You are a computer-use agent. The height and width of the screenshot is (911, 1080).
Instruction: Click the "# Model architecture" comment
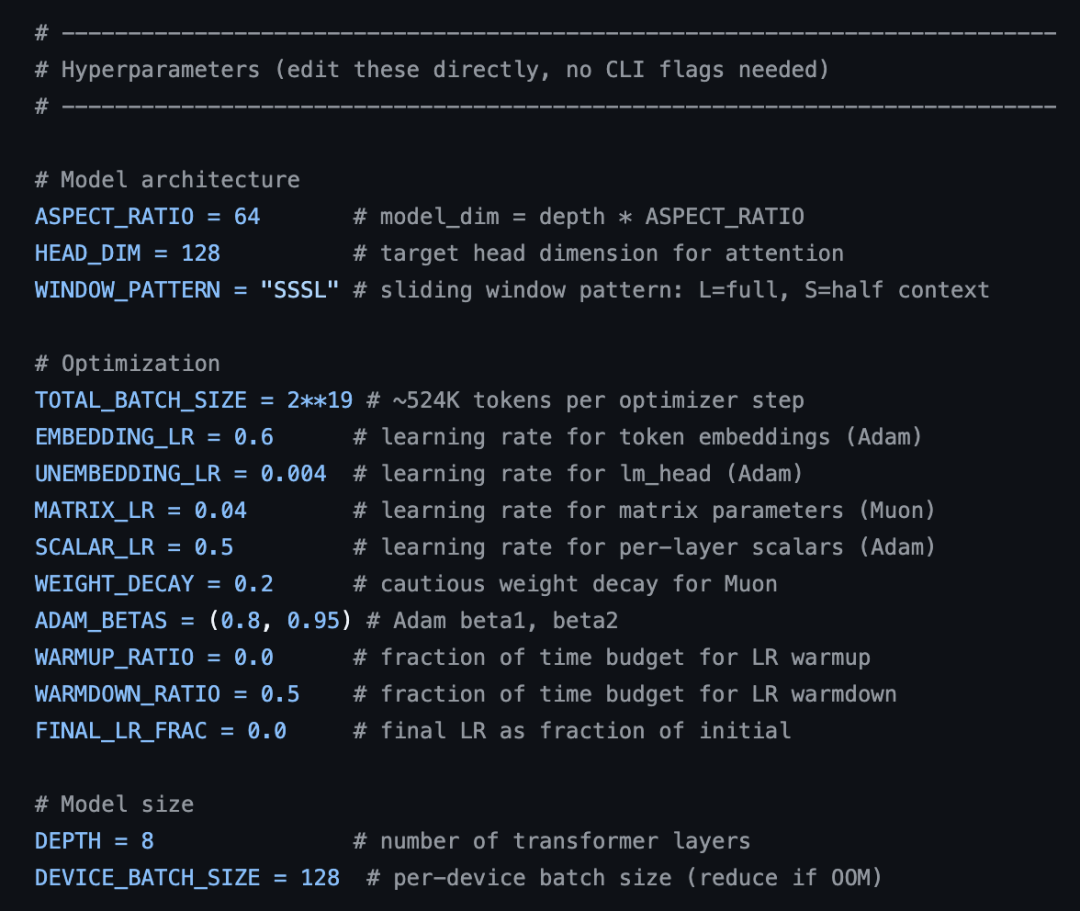[x=167, y=180]
